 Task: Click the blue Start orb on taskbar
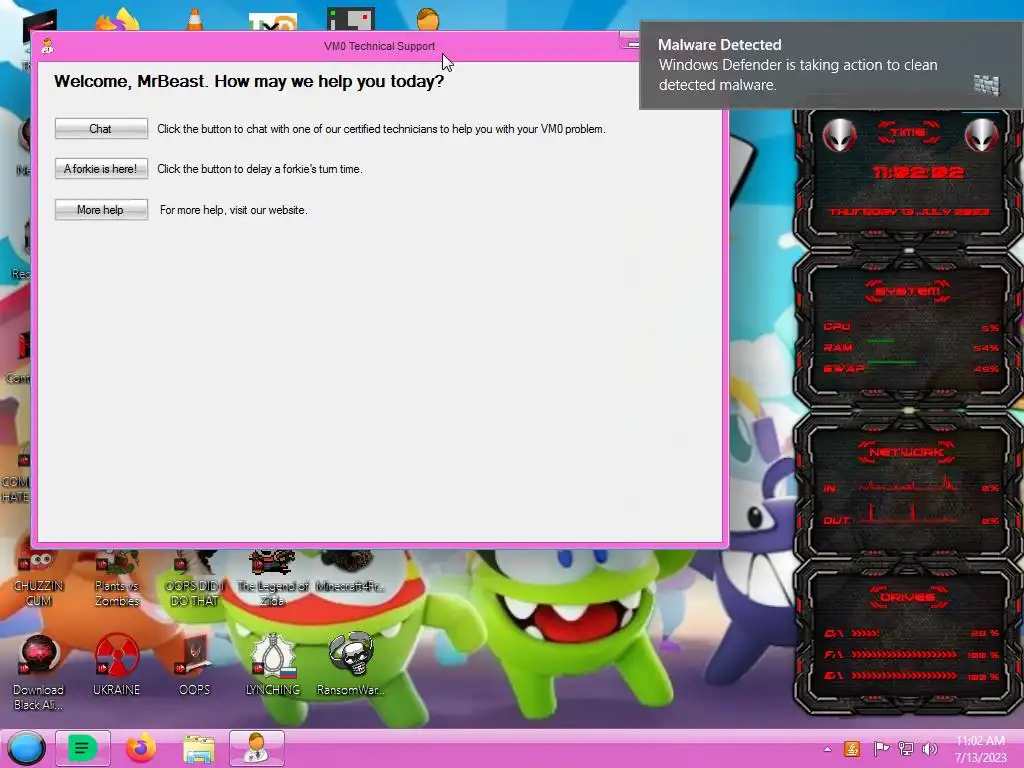(26, 748)
